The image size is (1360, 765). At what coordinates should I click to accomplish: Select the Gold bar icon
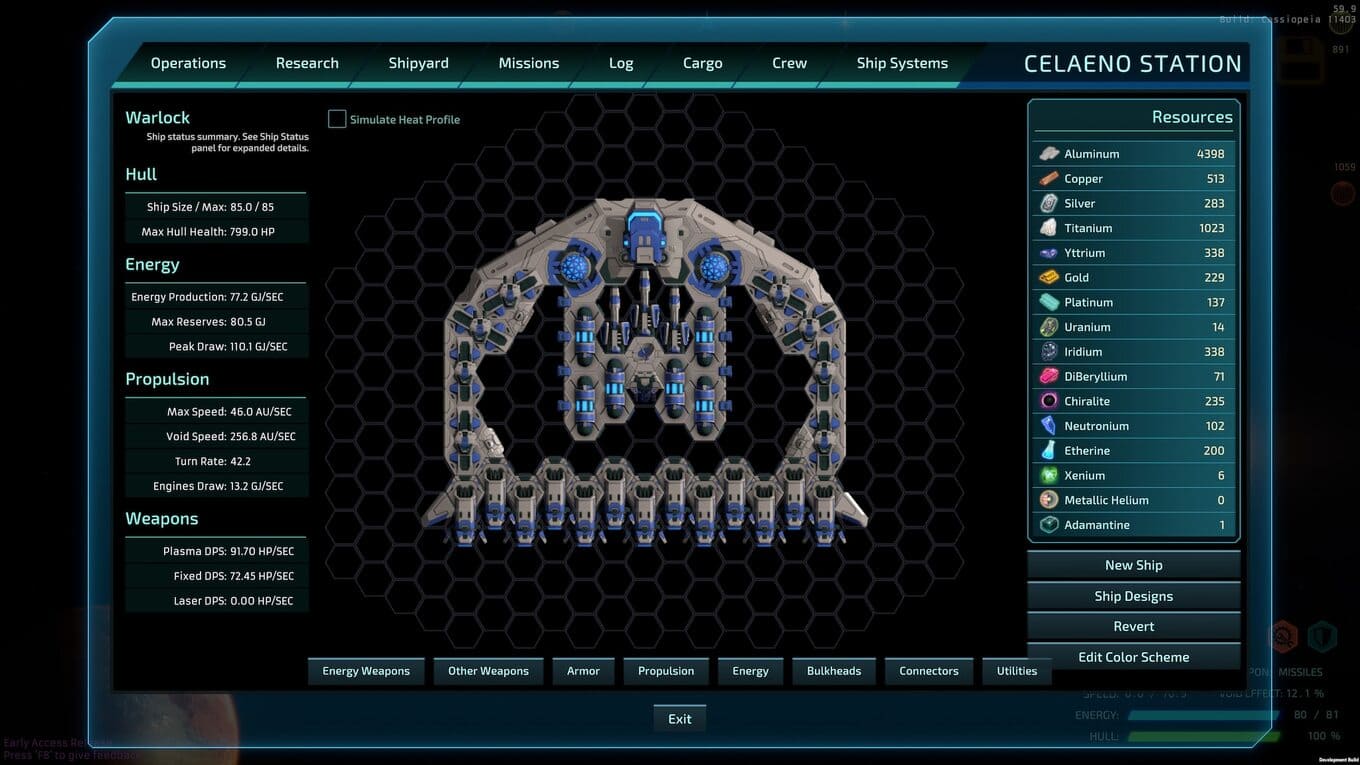(x=1049, y=278)
